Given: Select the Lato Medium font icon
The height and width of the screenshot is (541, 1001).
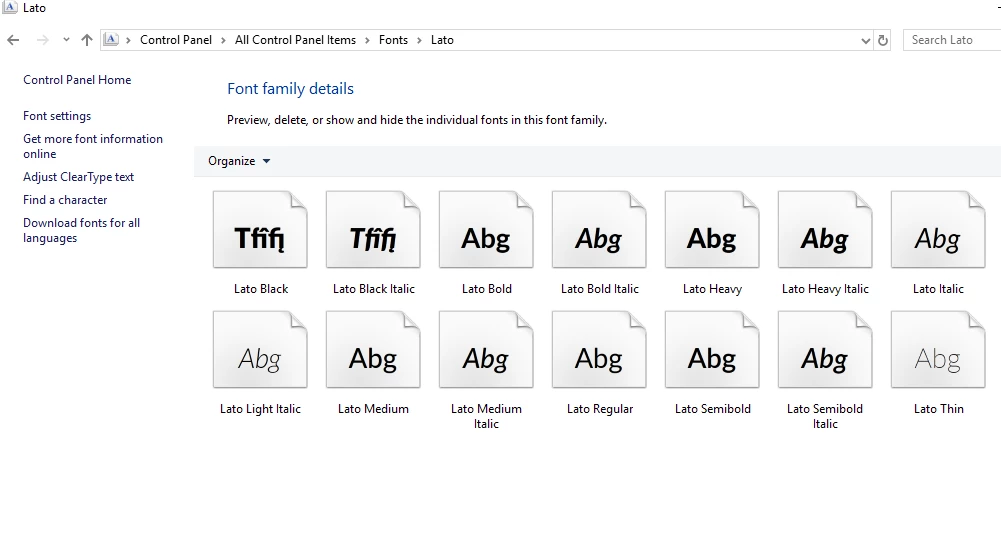Looking at the screenshot, I should (x=373, y=350).
